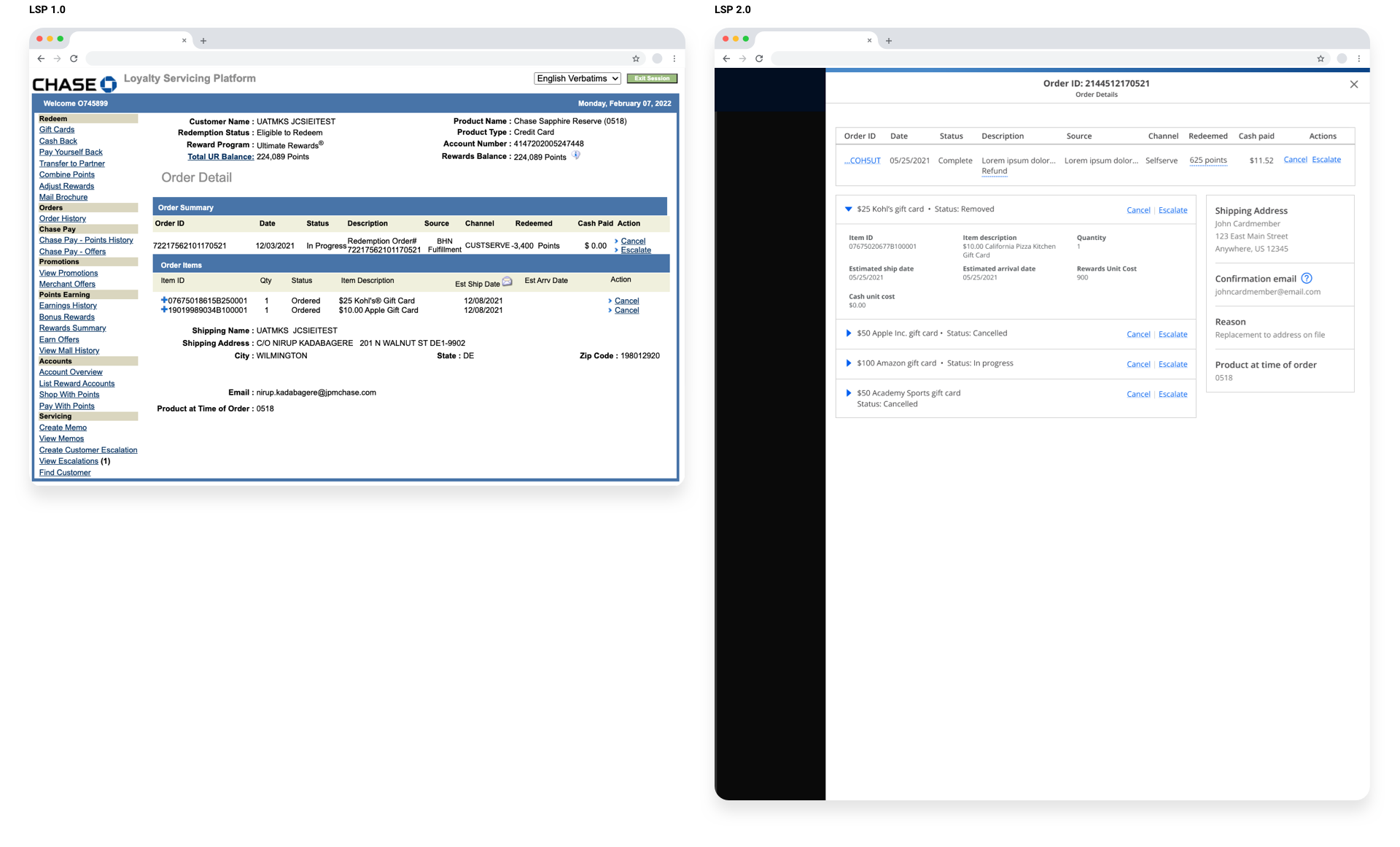Reload page in the right browser window
The image size is (1400, 847).
click(759, 58)
